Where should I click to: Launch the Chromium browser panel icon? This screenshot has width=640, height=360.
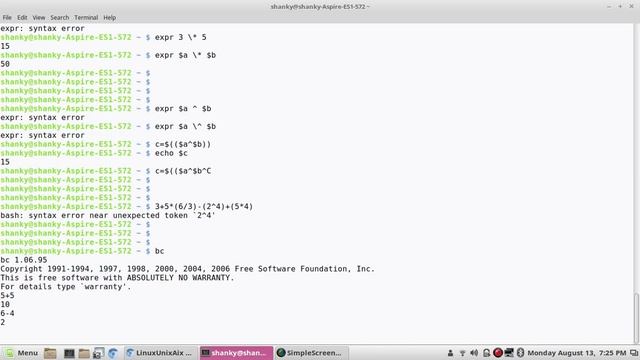coord(113,353)
